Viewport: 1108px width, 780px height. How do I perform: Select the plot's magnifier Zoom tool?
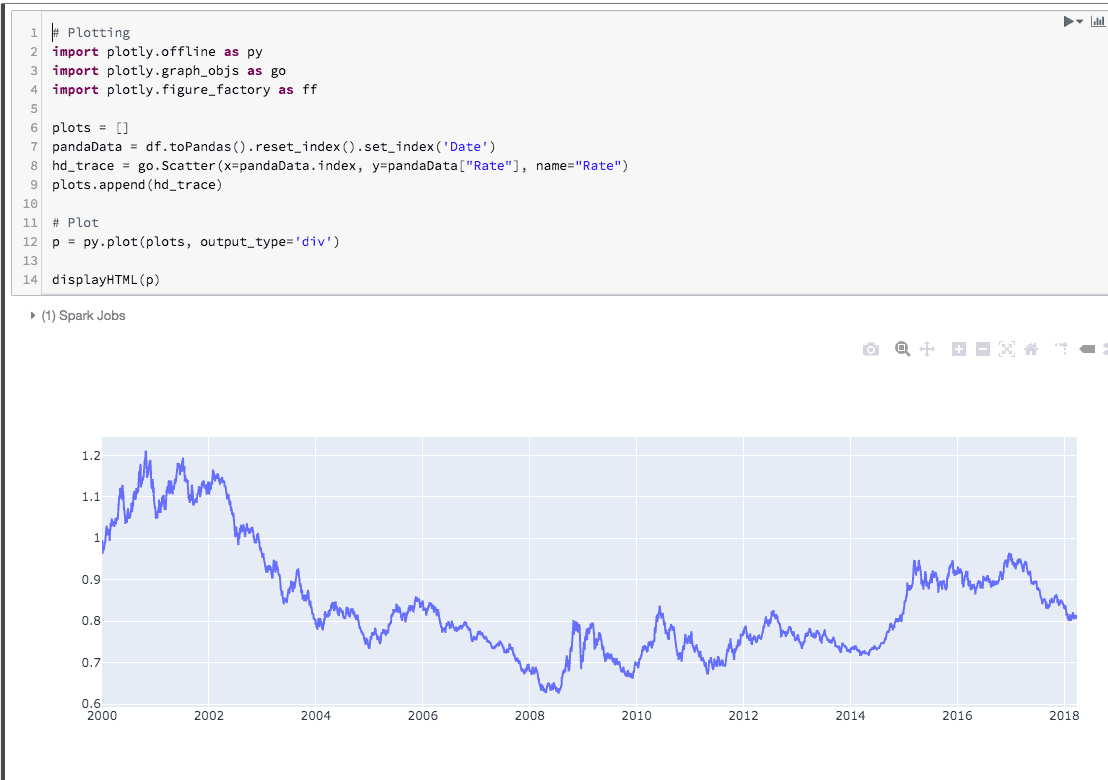click(902, 349)
